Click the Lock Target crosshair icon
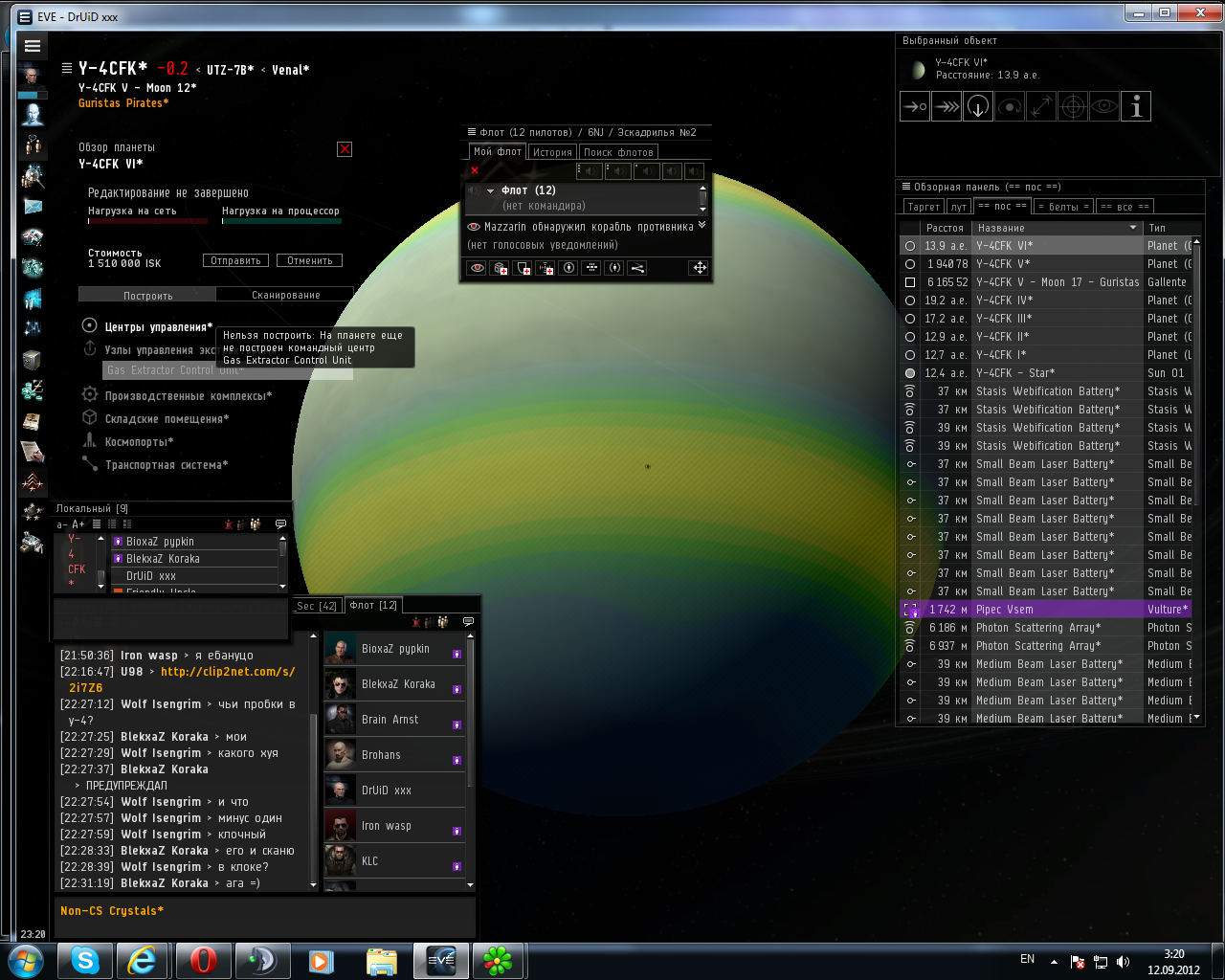The image size is (1225, 980). point(1073,106)
